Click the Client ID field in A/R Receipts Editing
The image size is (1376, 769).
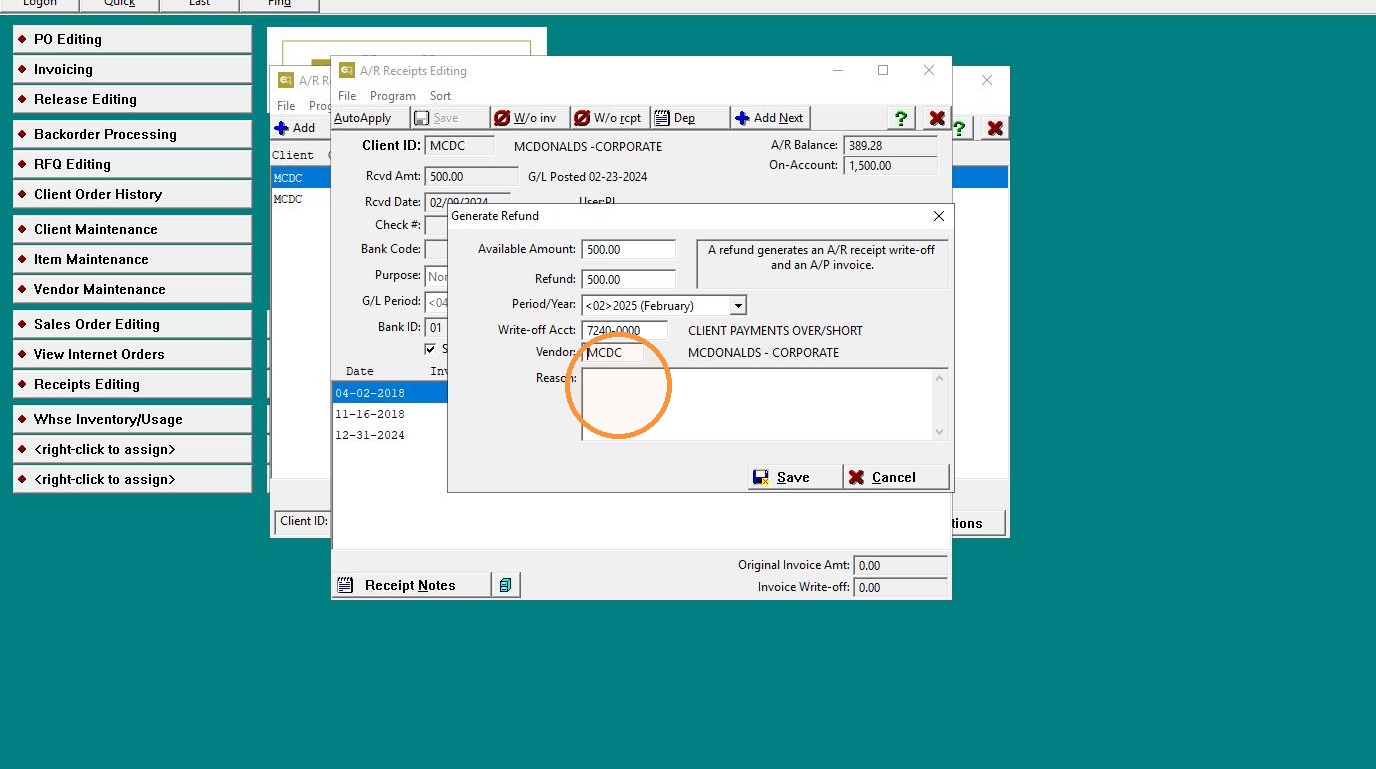coord(459,145)
